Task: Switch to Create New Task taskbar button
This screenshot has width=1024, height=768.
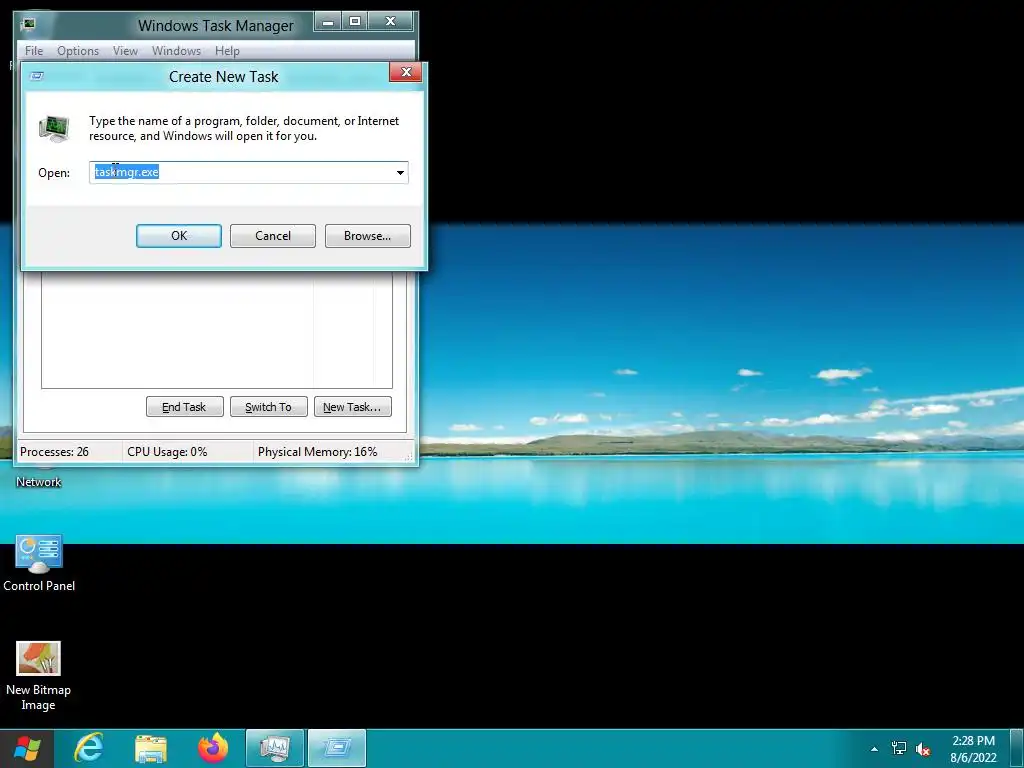Action: pos(337,748)
